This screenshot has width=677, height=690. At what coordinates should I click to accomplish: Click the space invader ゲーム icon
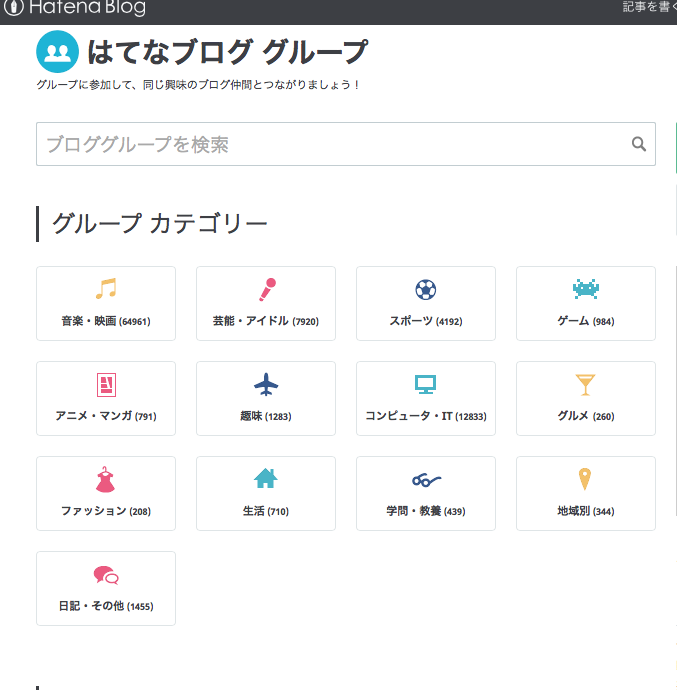585,289
